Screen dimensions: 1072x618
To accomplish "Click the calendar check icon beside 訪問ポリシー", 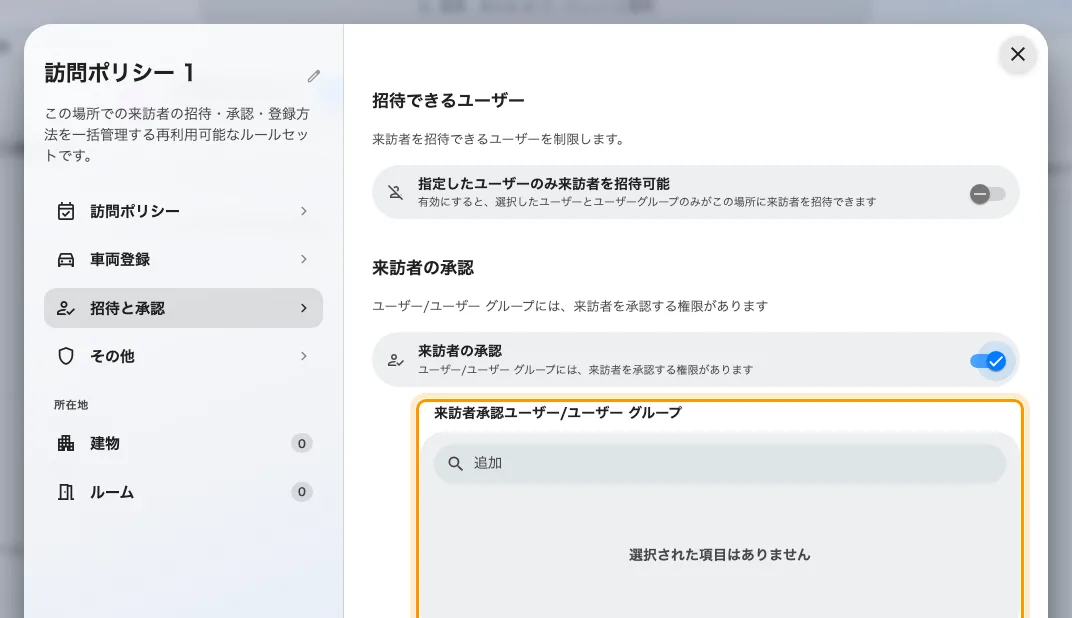I will coord(66,211).
